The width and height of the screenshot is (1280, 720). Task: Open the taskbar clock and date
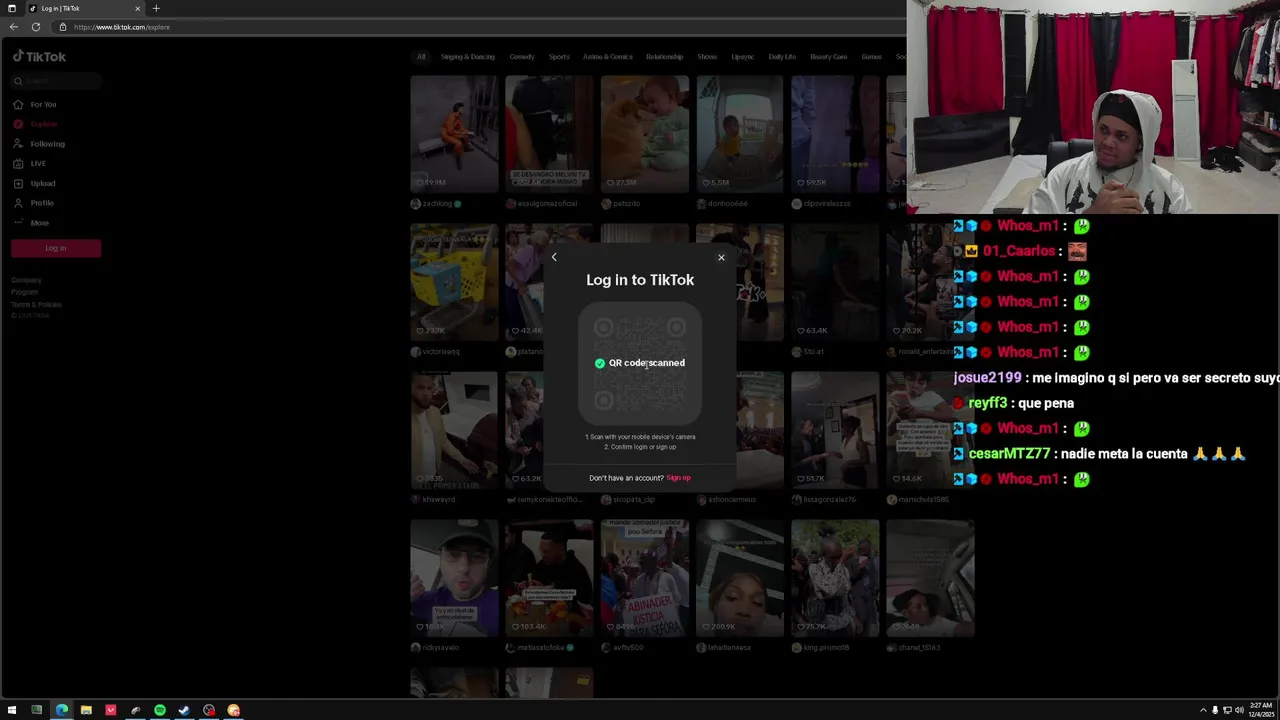pos(1259,710)
